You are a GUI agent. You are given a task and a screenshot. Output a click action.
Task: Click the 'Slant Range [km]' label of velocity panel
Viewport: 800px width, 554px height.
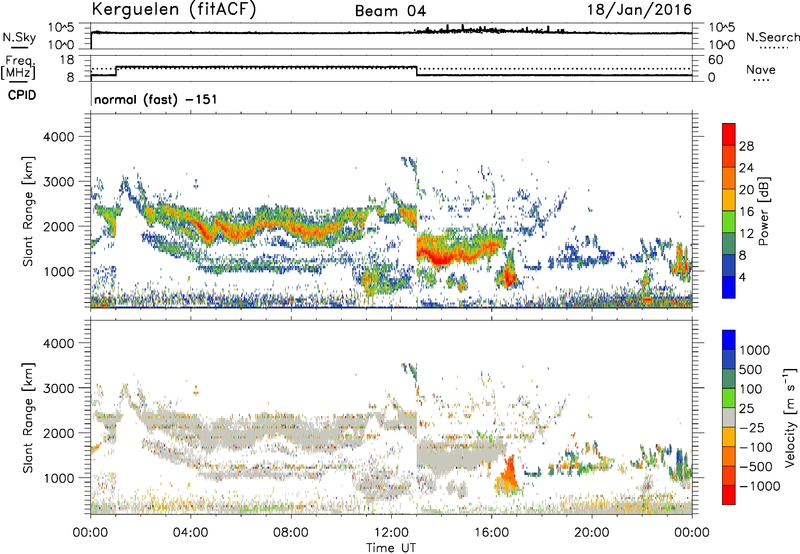click(x=28, y=417)
